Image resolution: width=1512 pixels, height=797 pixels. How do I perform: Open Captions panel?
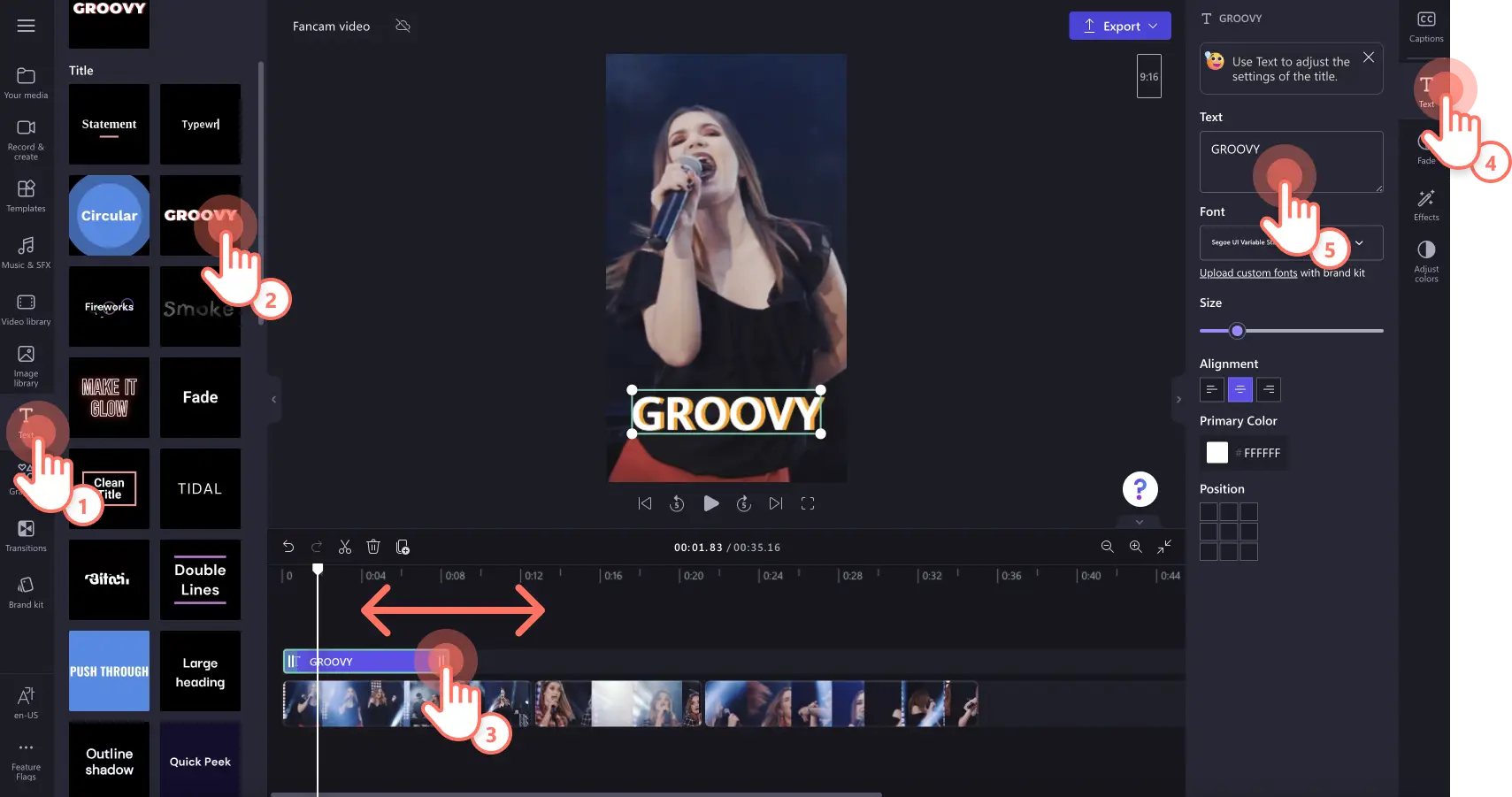[x=1426, y=27]
